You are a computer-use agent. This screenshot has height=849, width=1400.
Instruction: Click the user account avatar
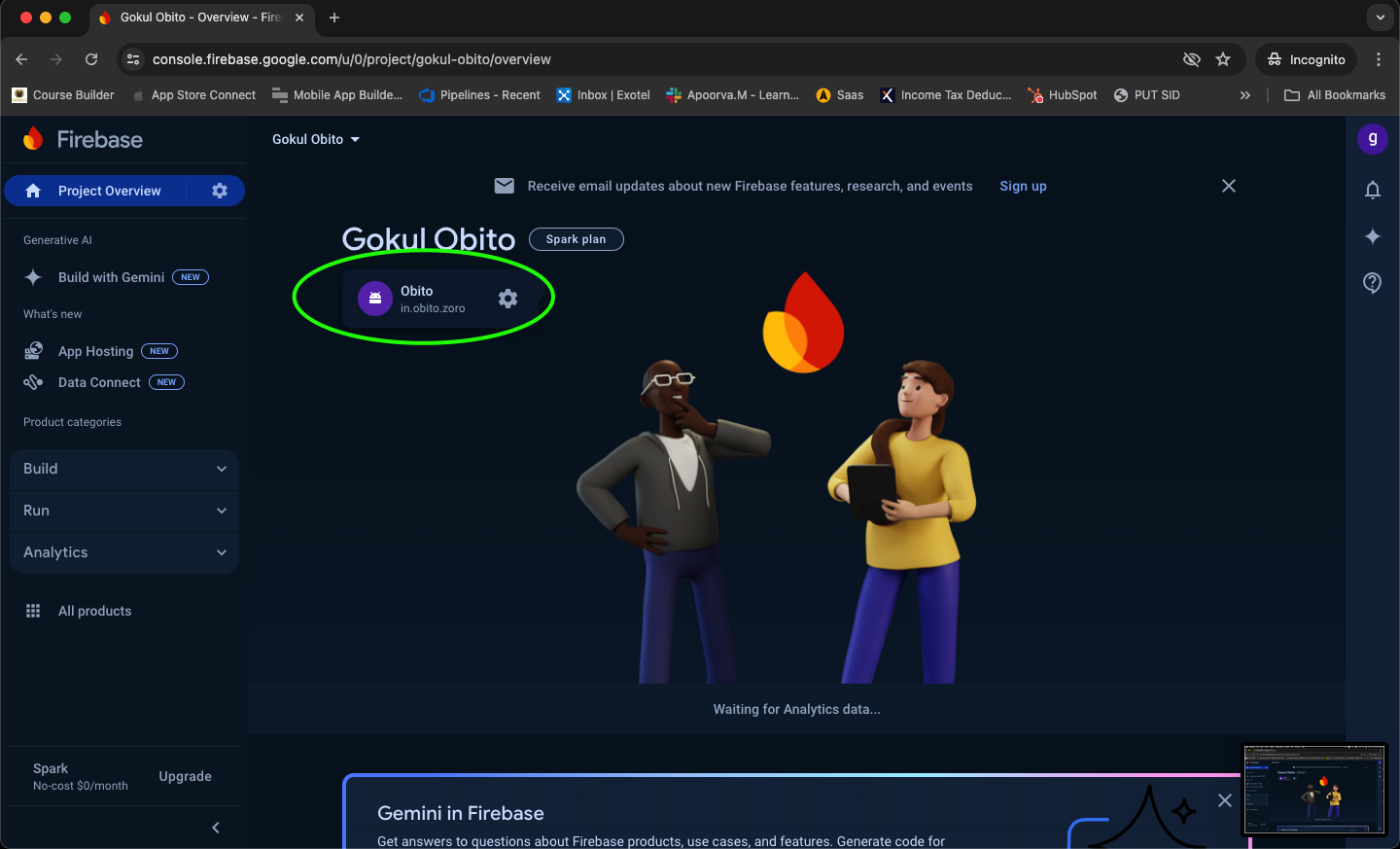click(1372, 139)
